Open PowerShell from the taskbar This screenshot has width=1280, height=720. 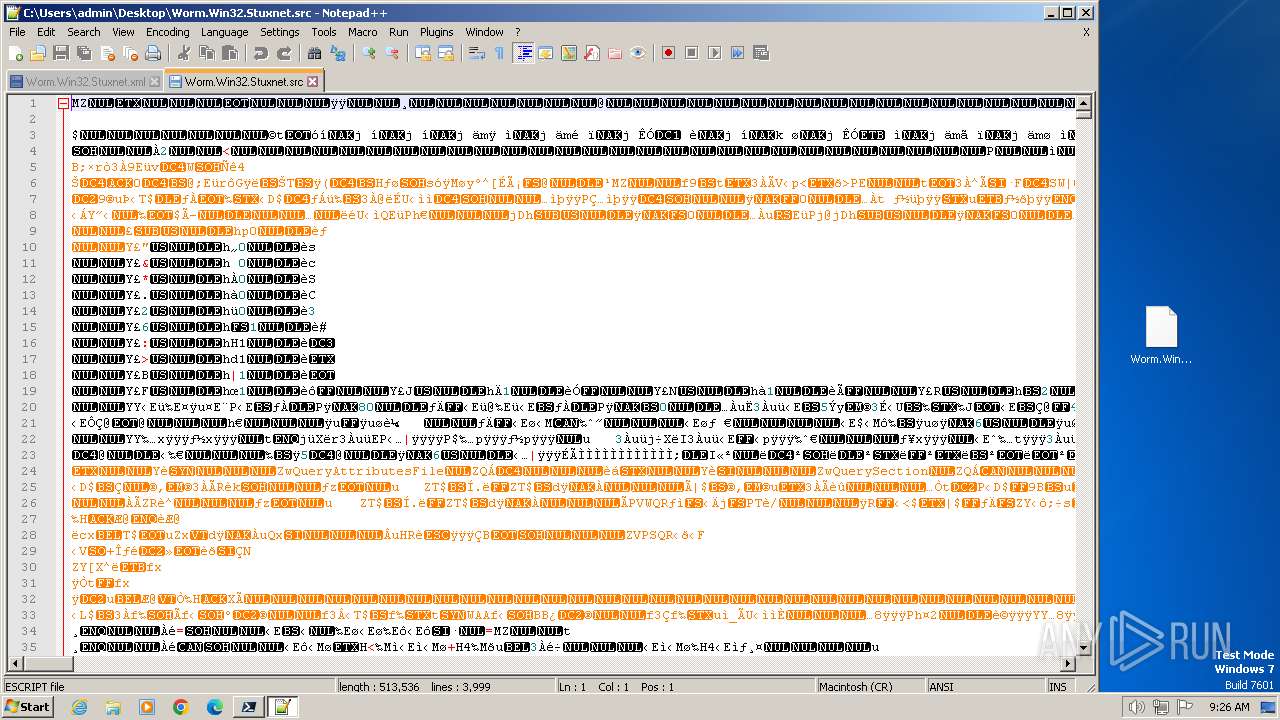pyautogui.click(x=248, y=707)
